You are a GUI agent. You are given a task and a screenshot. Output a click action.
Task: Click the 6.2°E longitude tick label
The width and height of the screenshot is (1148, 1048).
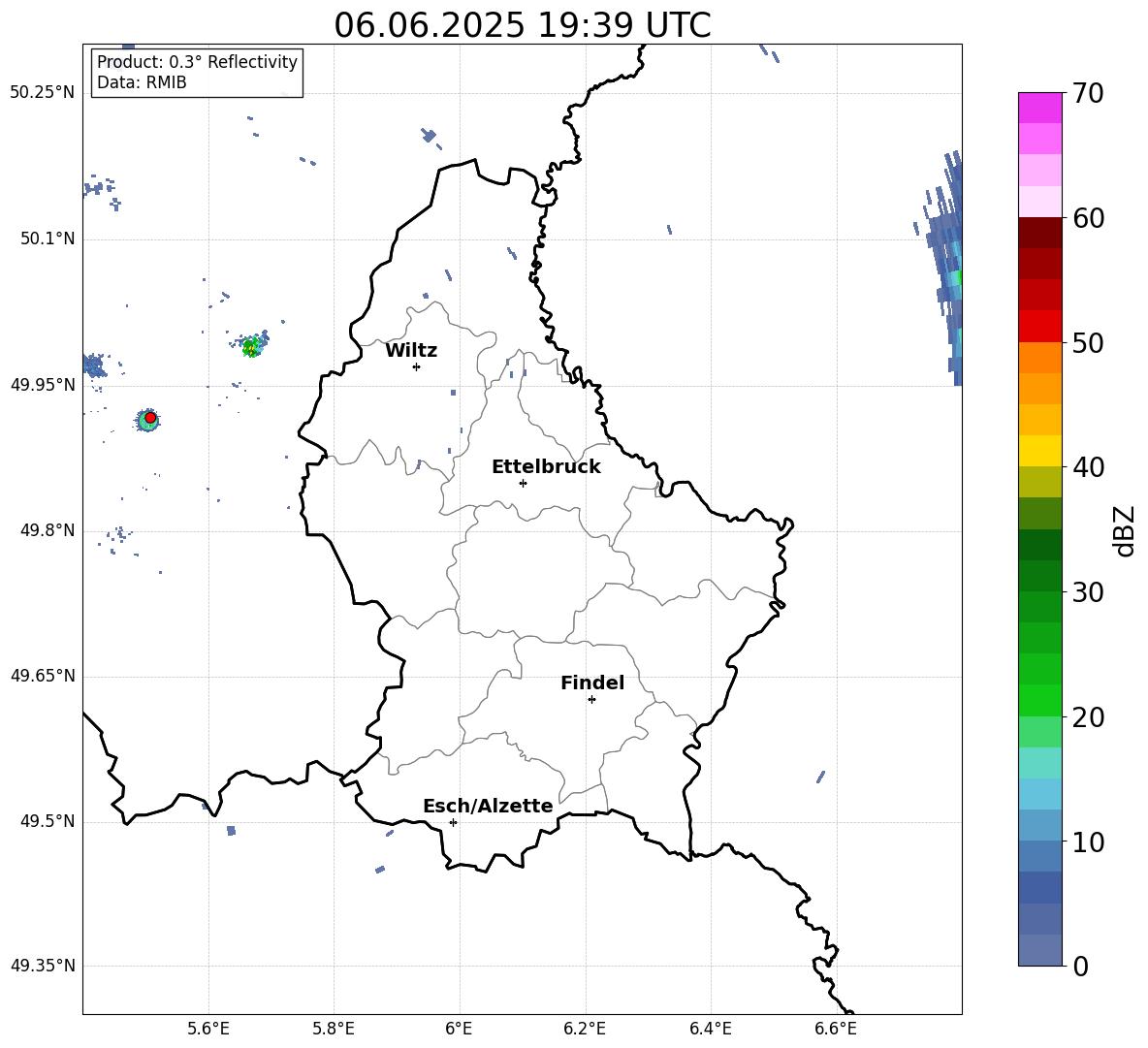pos(585,1029)
